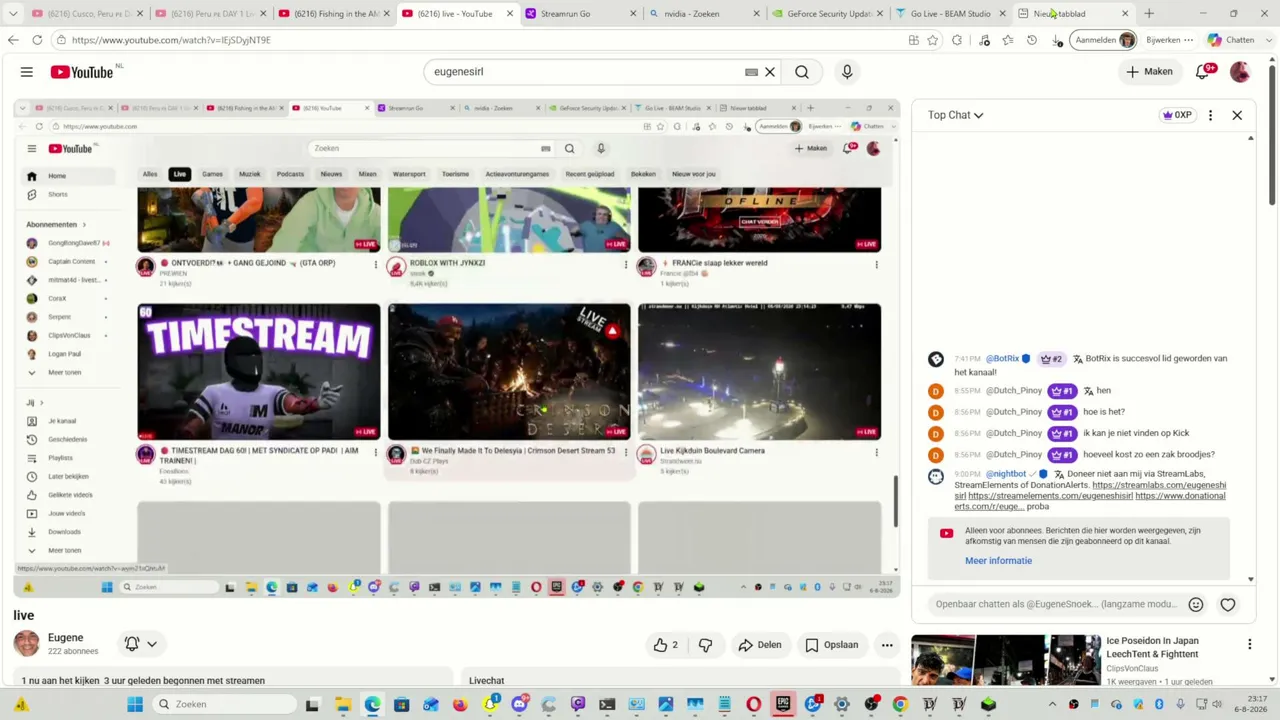This screenshot has width=1280, height=720.
Task: Open the browser history icon
Action: point(1032,40)
